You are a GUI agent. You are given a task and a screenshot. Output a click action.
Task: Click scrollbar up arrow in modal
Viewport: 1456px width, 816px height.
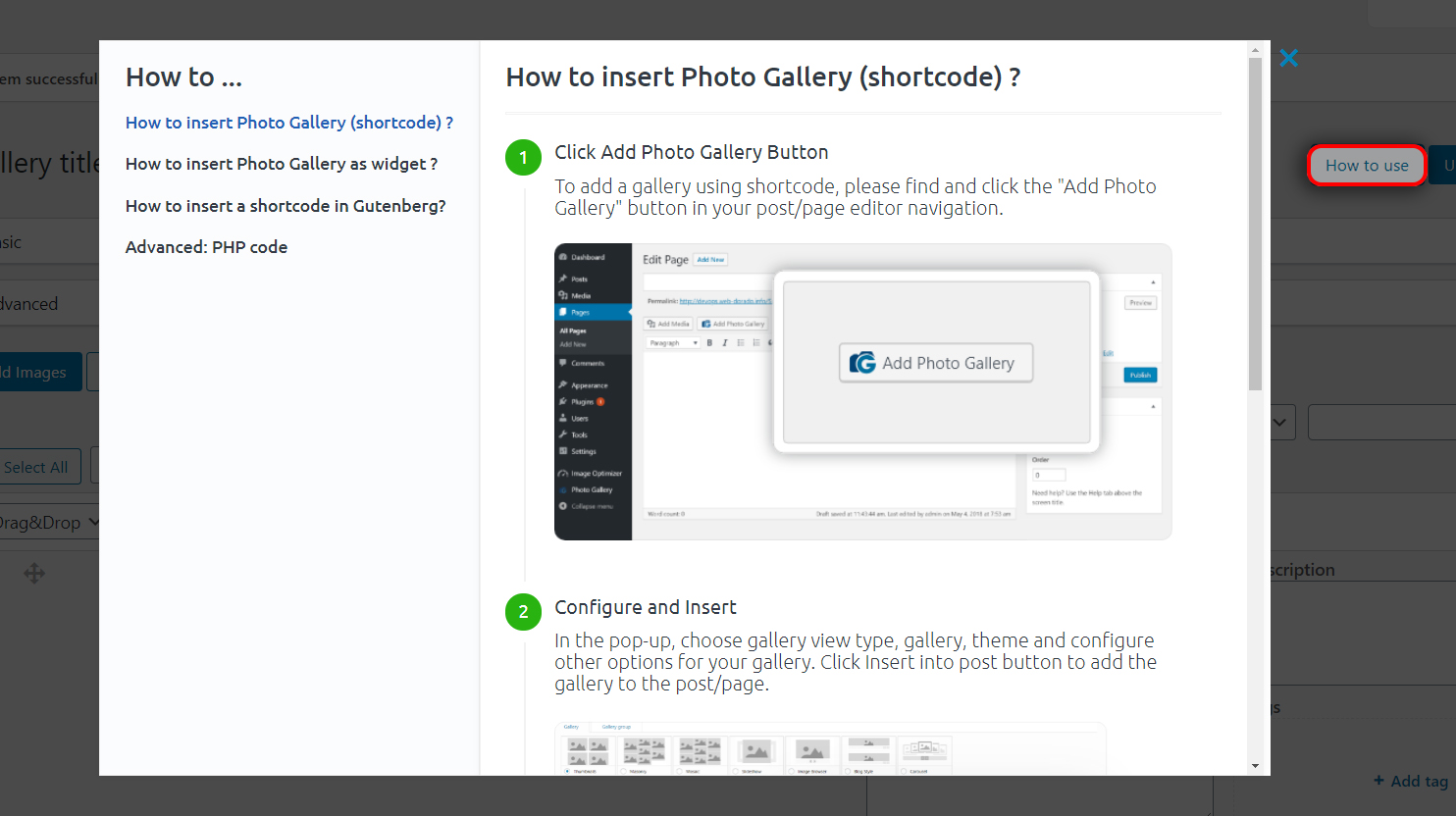point(1255,49)
